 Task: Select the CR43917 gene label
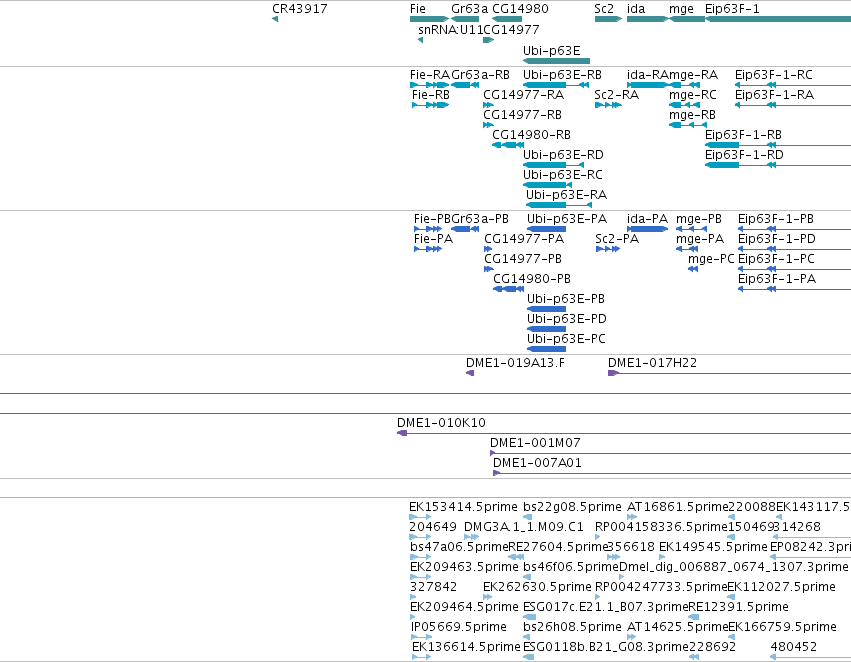click(300, 9)
